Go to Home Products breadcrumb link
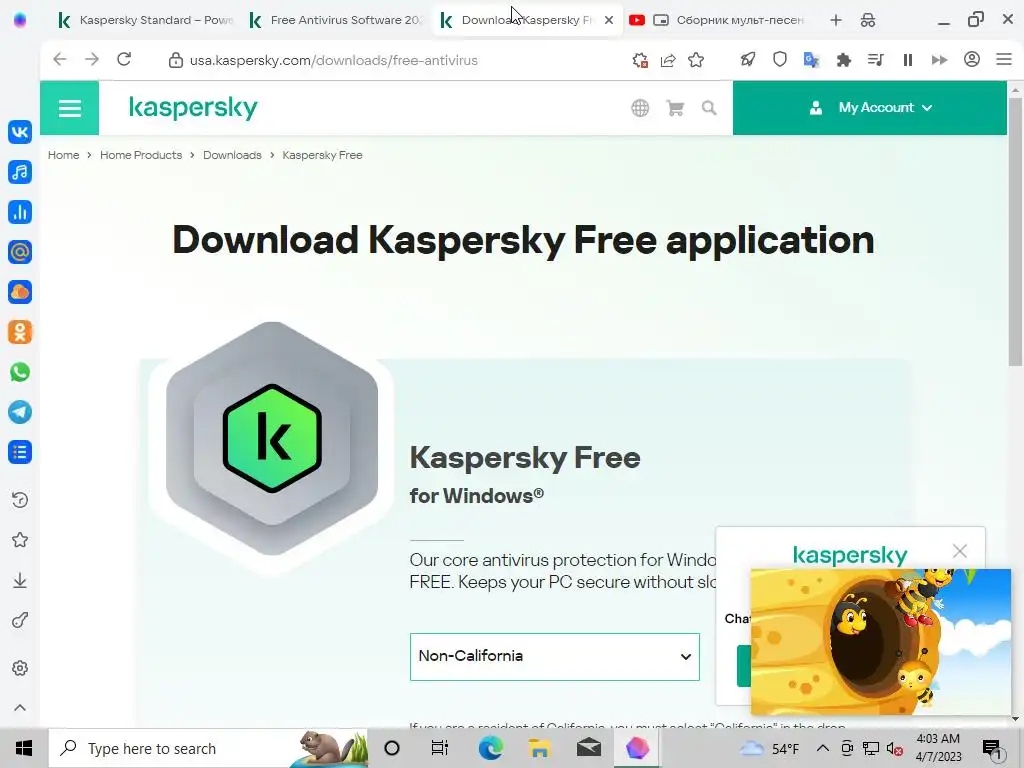 (x=141, y=155)
